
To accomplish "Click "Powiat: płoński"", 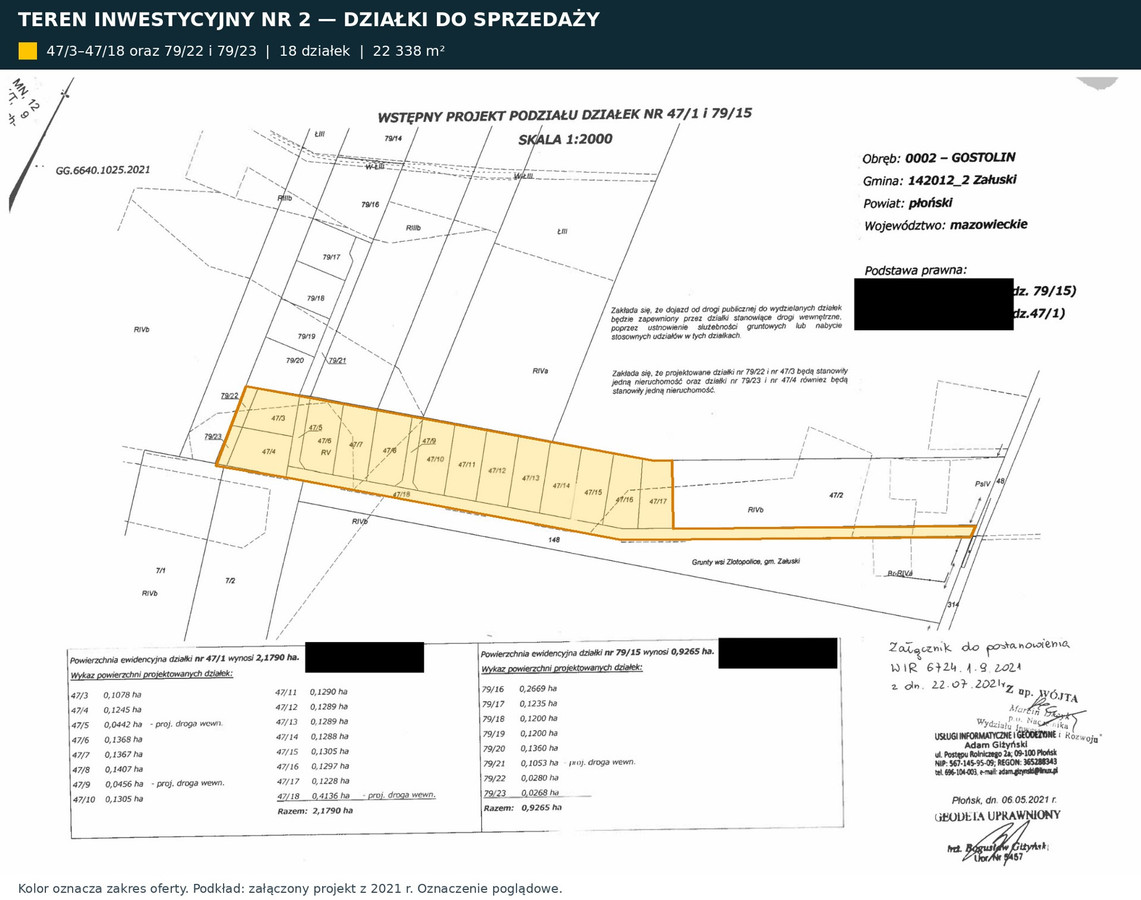I will (907, 203).
